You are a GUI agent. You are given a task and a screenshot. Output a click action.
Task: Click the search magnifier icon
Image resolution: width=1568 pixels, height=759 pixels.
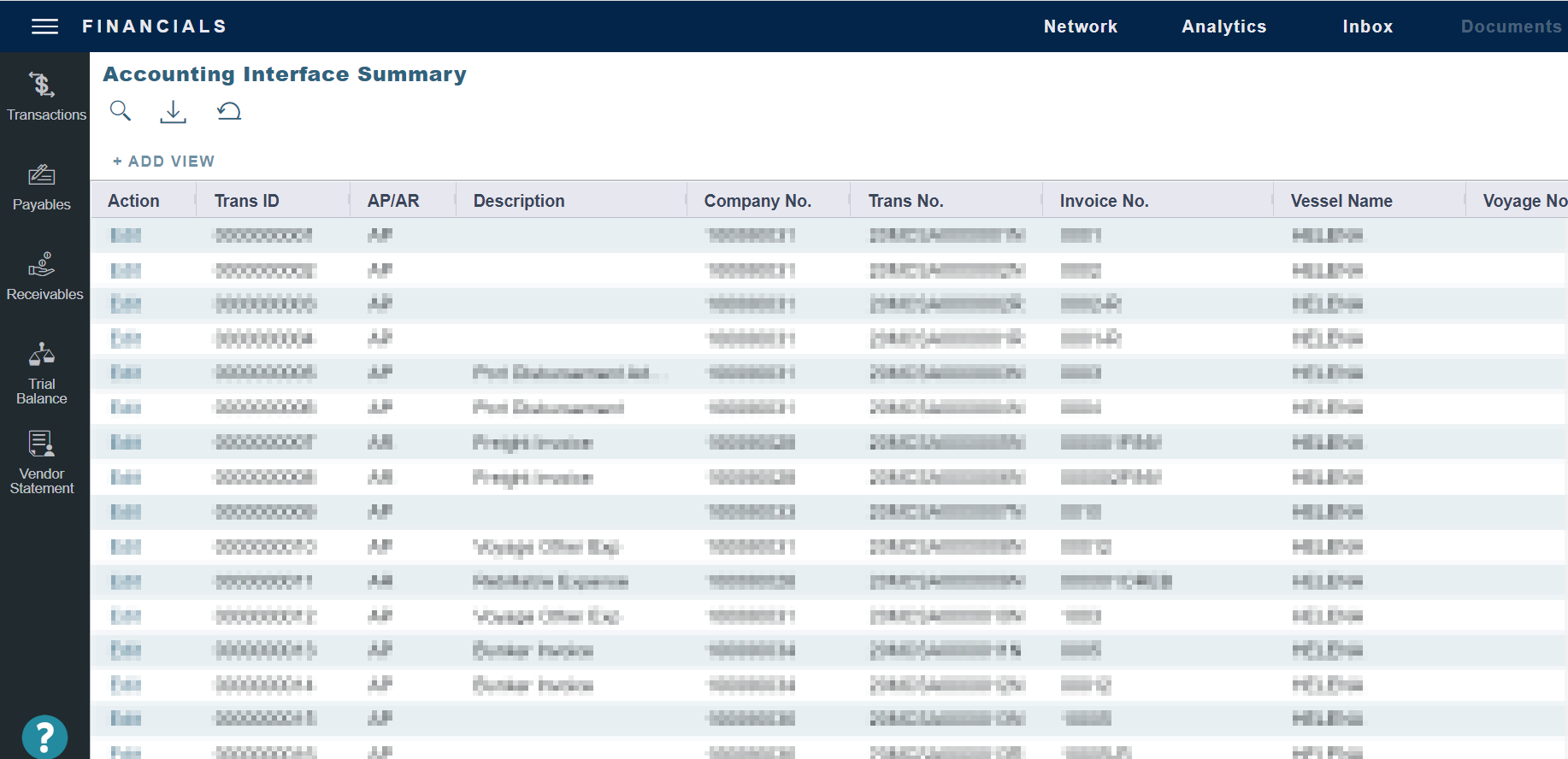point(121,111)
